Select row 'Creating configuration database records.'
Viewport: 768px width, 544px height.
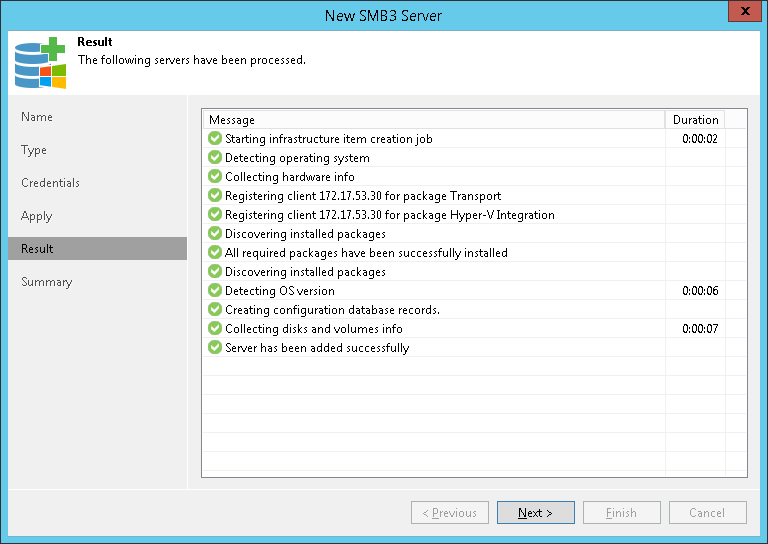[x=474, y=309]
